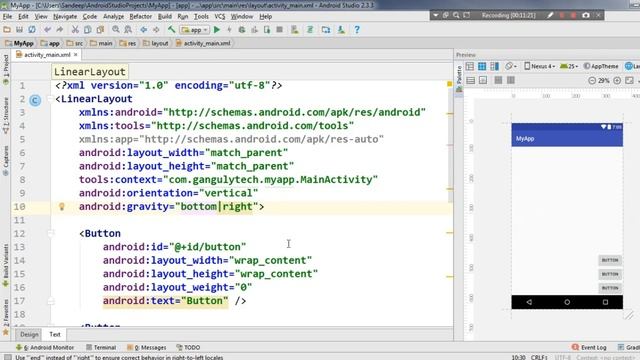Click the zoom in button in preview
This screenshot has height=360, width=640.
click(617, 80)
